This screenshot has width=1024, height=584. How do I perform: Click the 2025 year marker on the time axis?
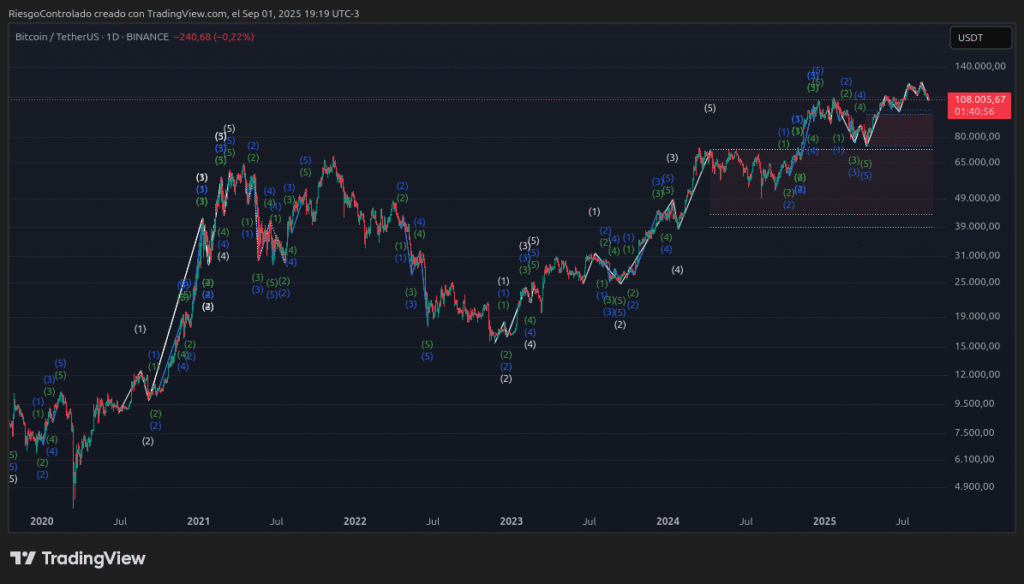(824, 521)
